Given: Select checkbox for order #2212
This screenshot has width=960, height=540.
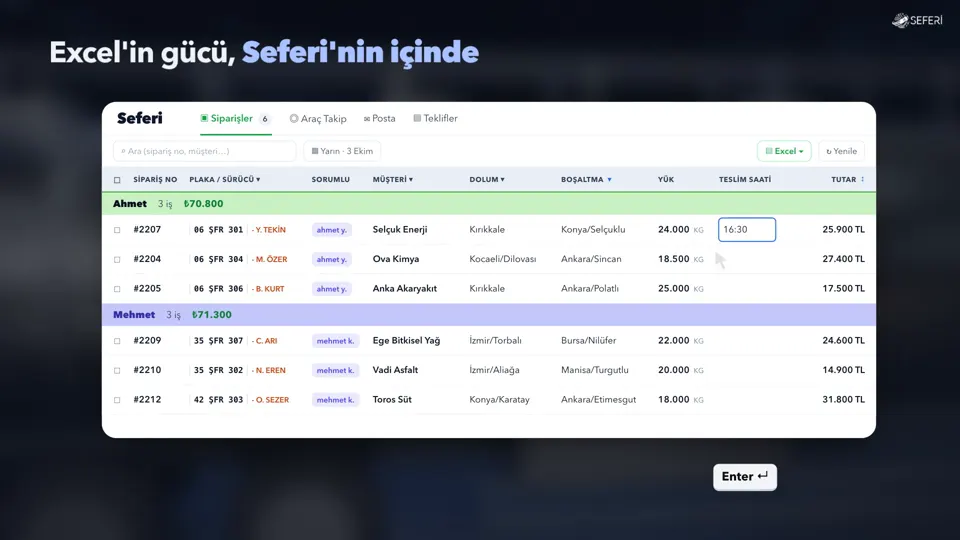Looking at the screenshot, I should [x=117, y=400].
